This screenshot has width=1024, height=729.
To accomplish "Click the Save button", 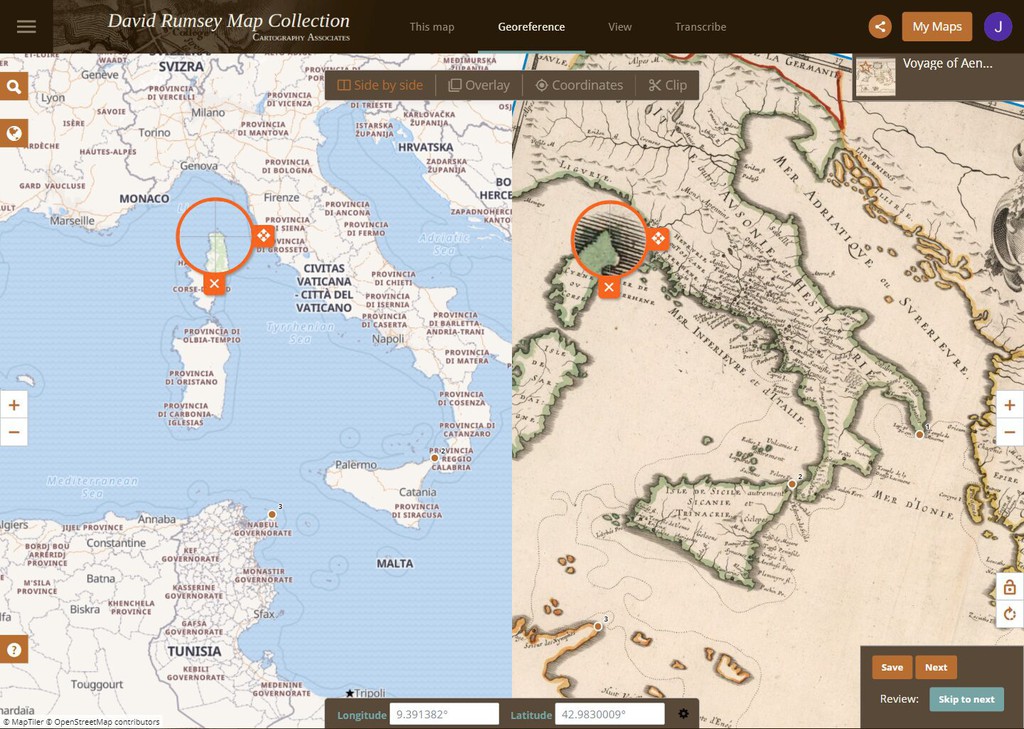I will (892, 667).
